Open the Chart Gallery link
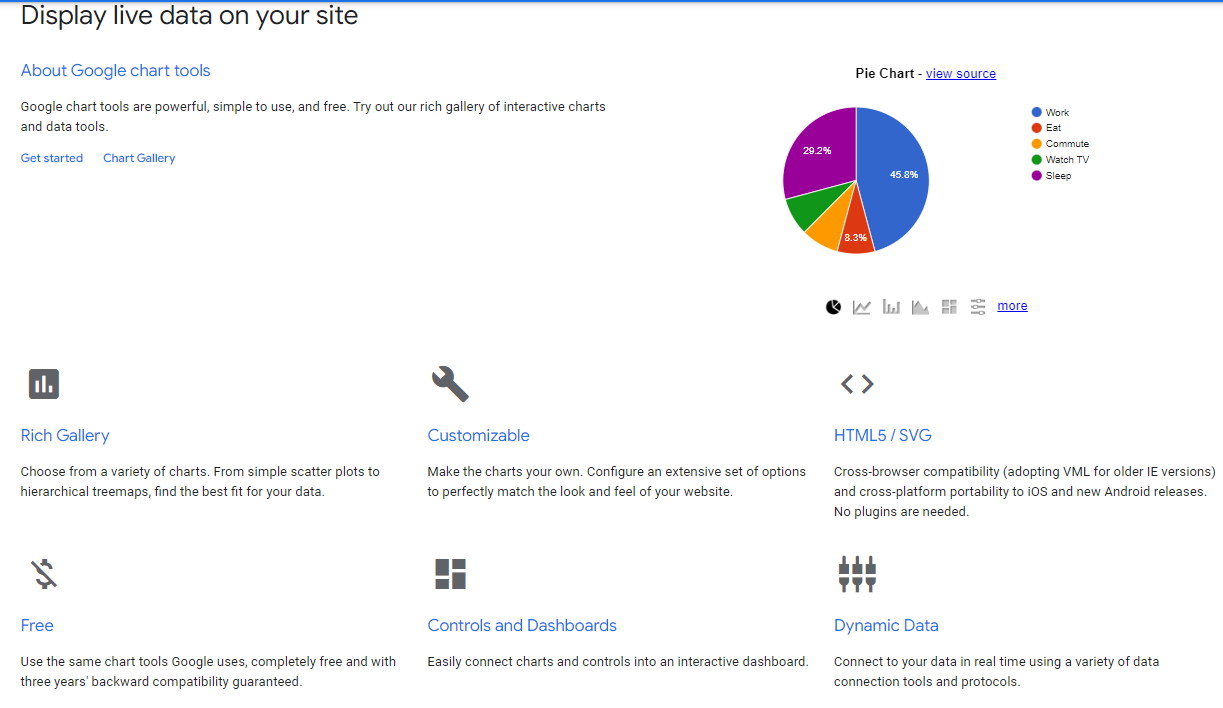This screenshot has height=708, width=1223. [x=139, y=157]
